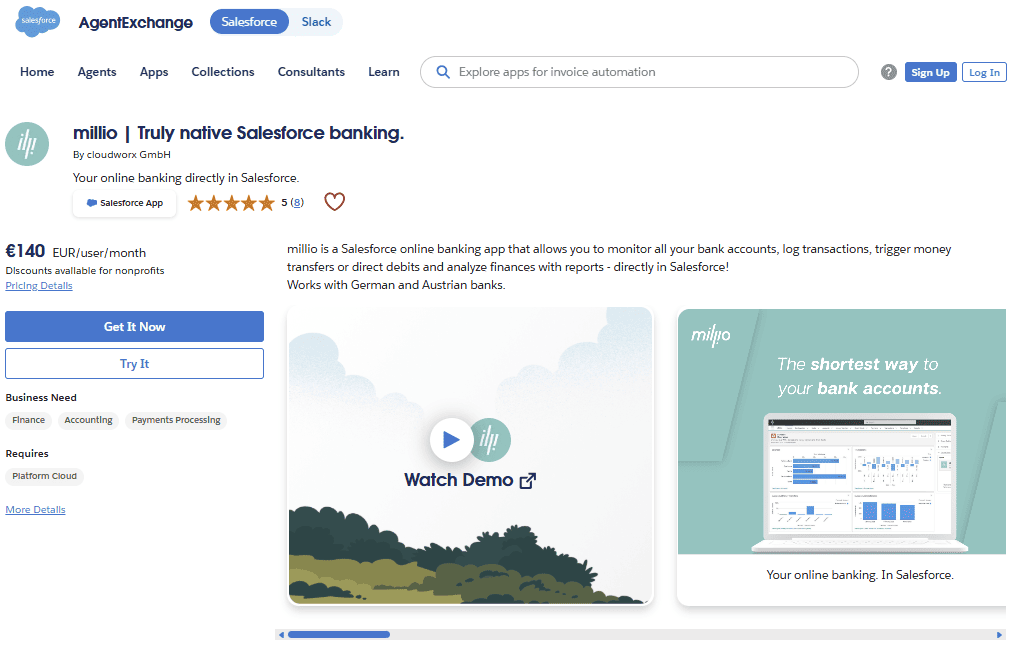Click the AgentExchange title text
This screenshot has height=646, width=1016.
click(135, 23)
